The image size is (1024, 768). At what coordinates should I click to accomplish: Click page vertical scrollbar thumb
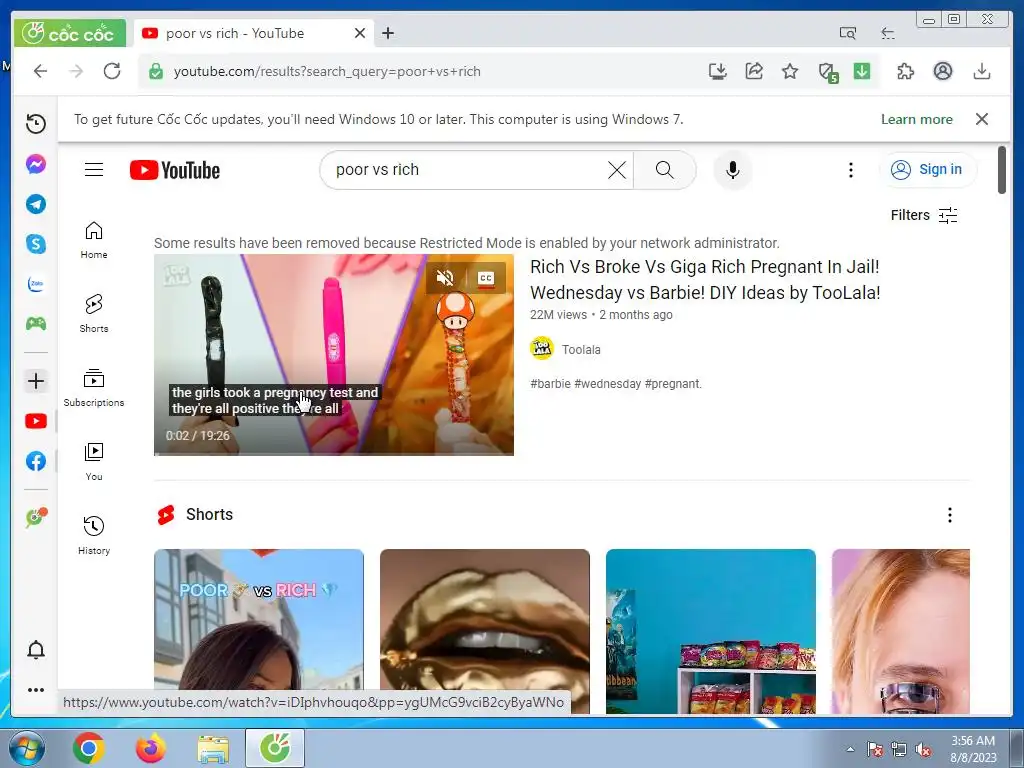(x=1002, y=170)
